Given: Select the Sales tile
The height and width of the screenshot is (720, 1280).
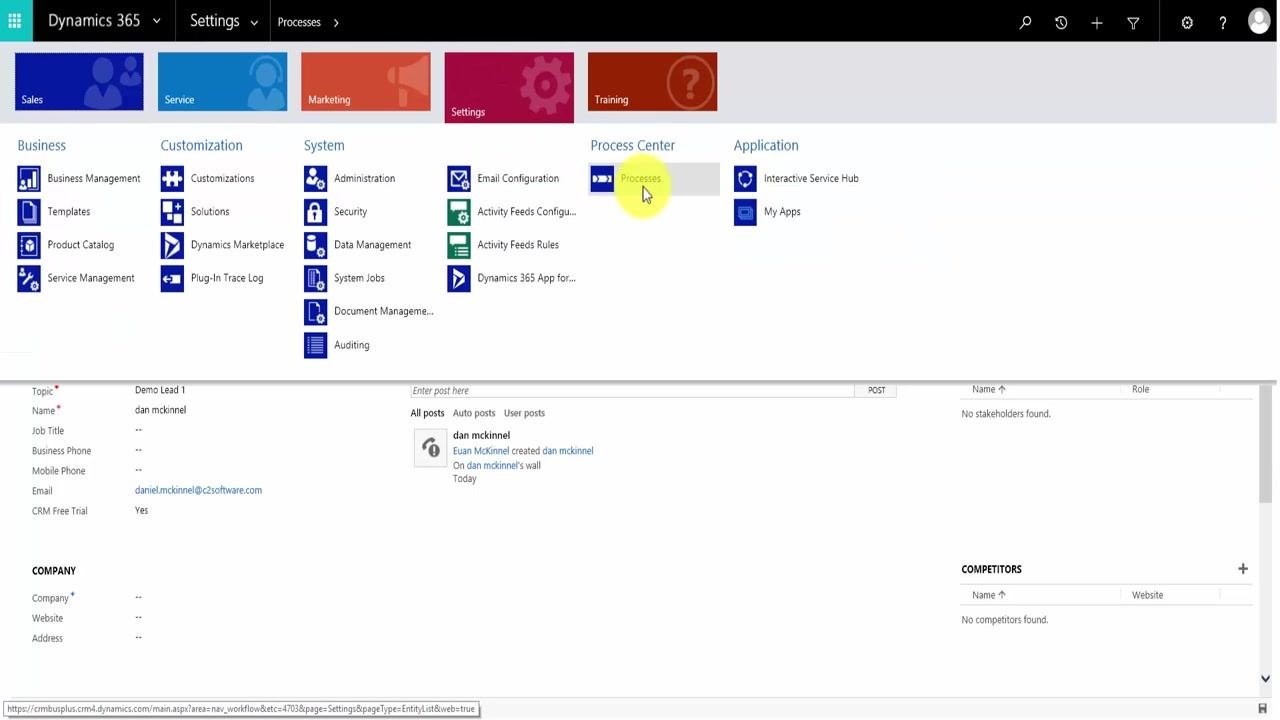Looking at the screenshot, I should point(79,81).
